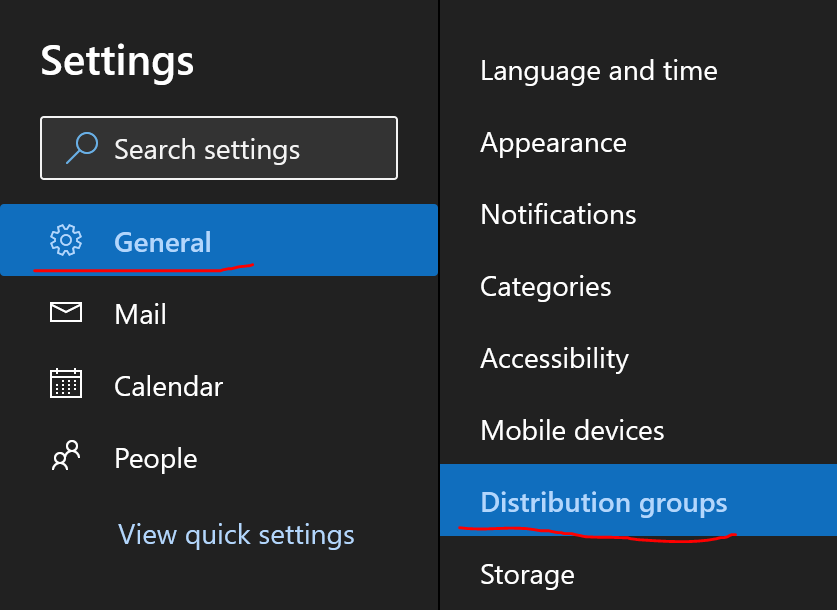The image size is (837, 610).
Task: Click the Settings panel heading
Action: [x=117, y=61]
